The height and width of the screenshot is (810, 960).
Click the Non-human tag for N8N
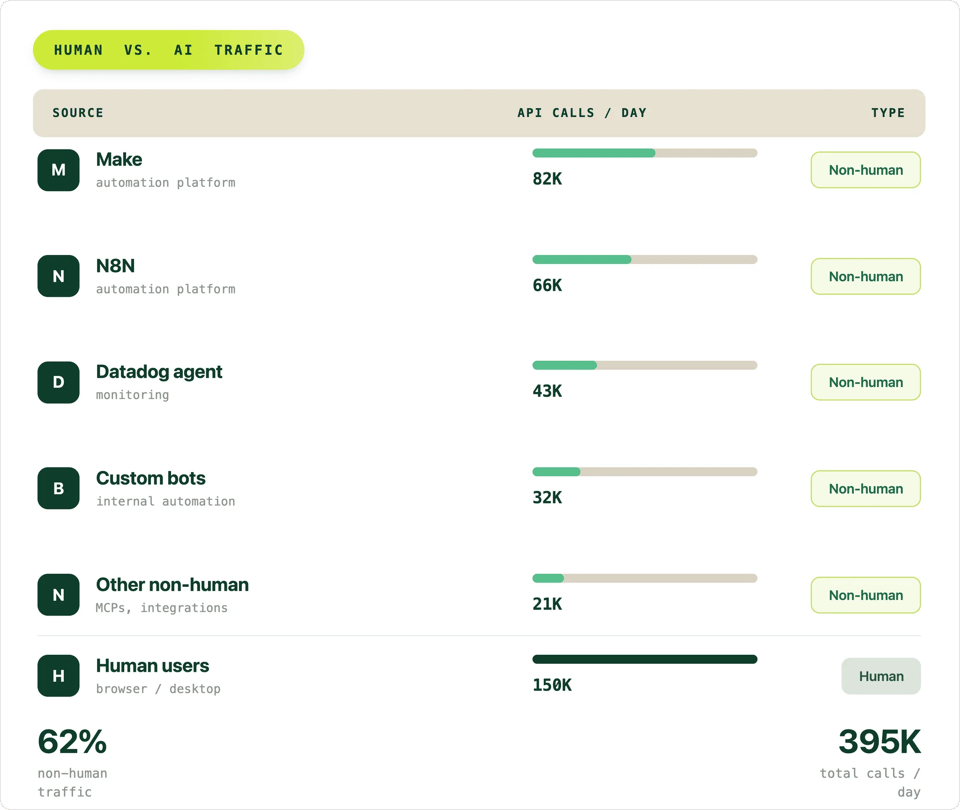tap(866, 276)
